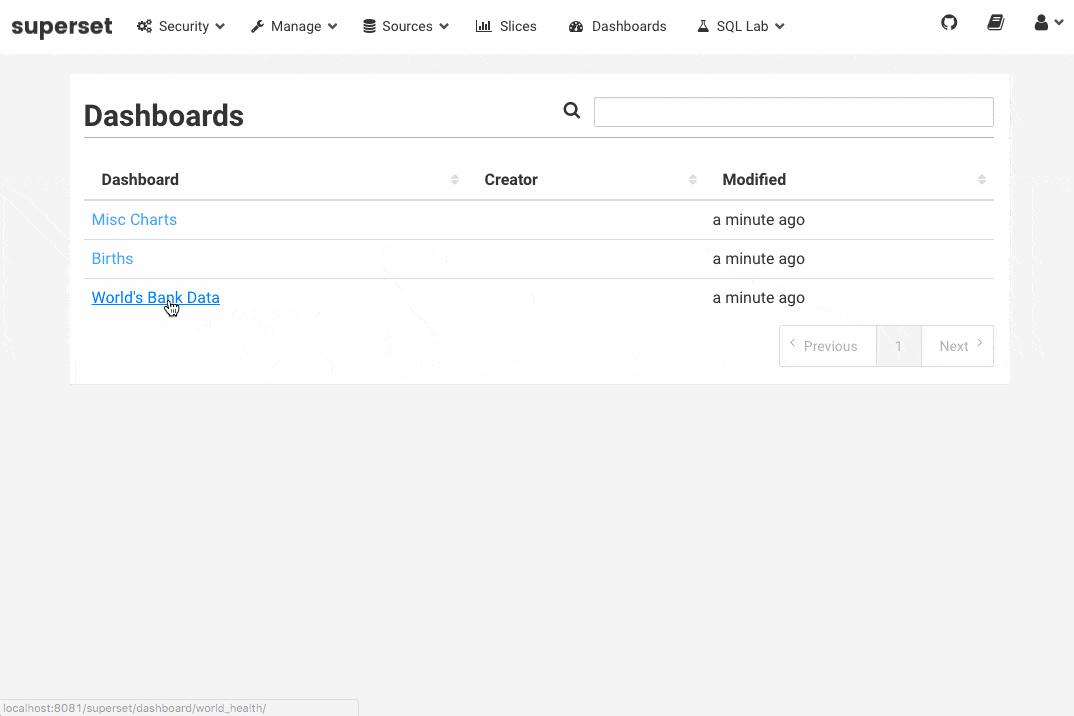
Task: Open the Births dashboard link
Action: (x=112, y=259)
